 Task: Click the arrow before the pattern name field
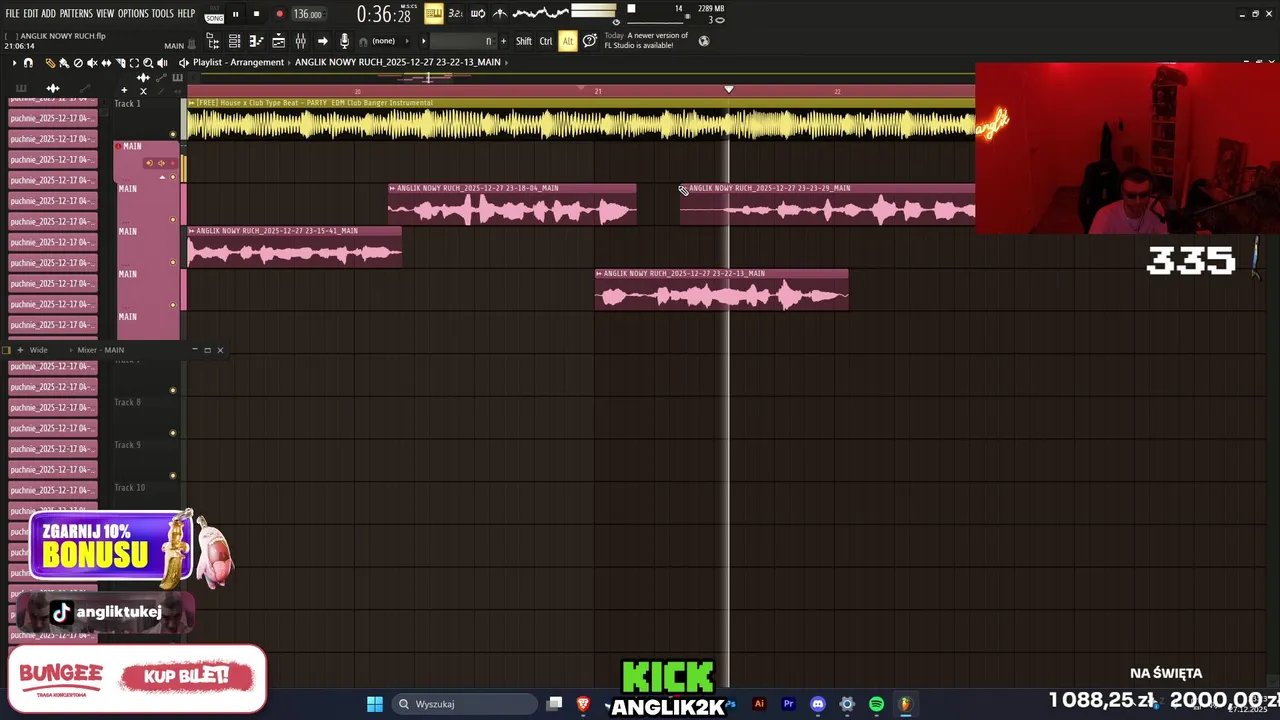424,41
